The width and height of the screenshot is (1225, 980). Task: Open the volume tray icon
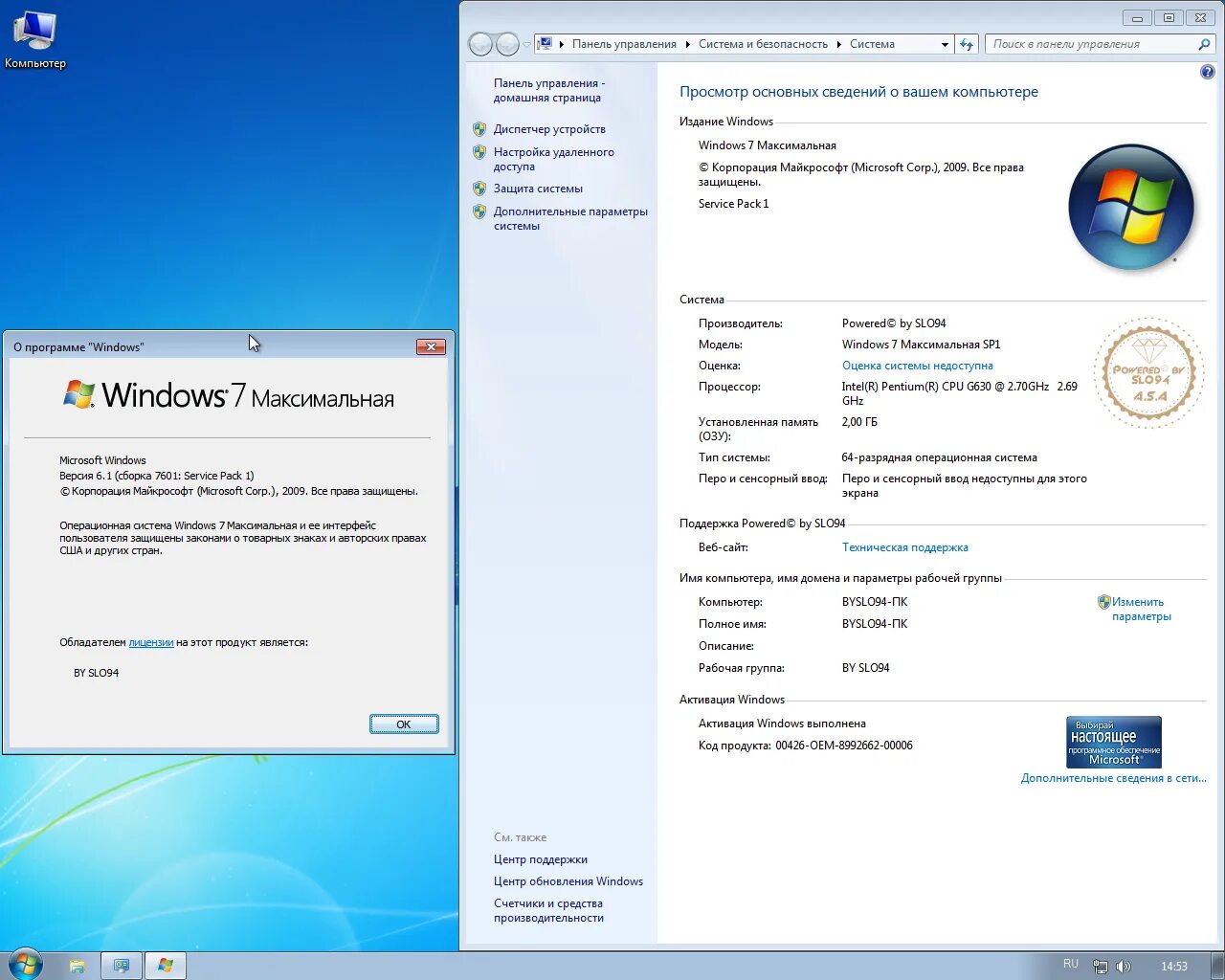1124,967
